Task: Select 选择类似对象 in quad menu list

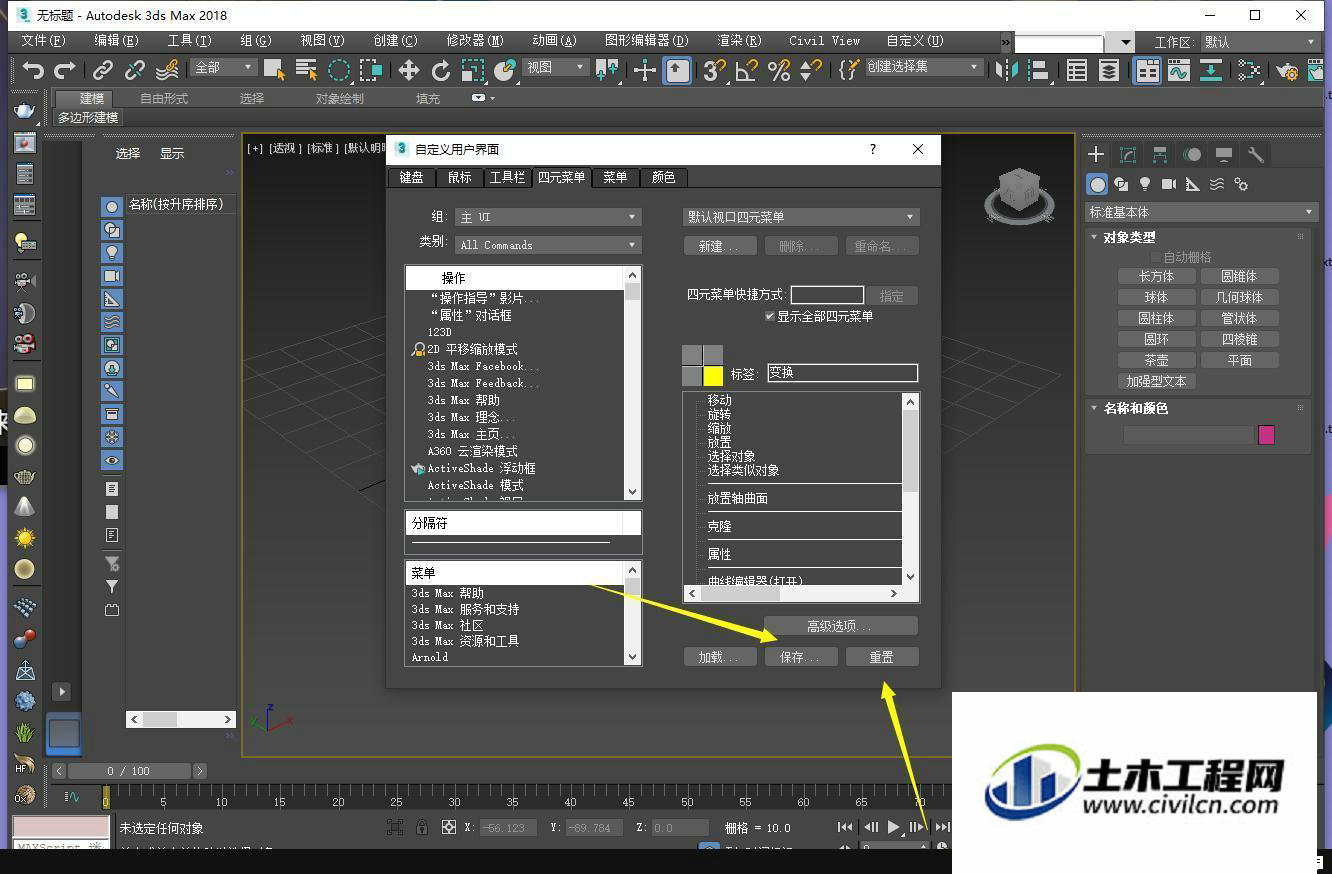Action: (743, 470)
